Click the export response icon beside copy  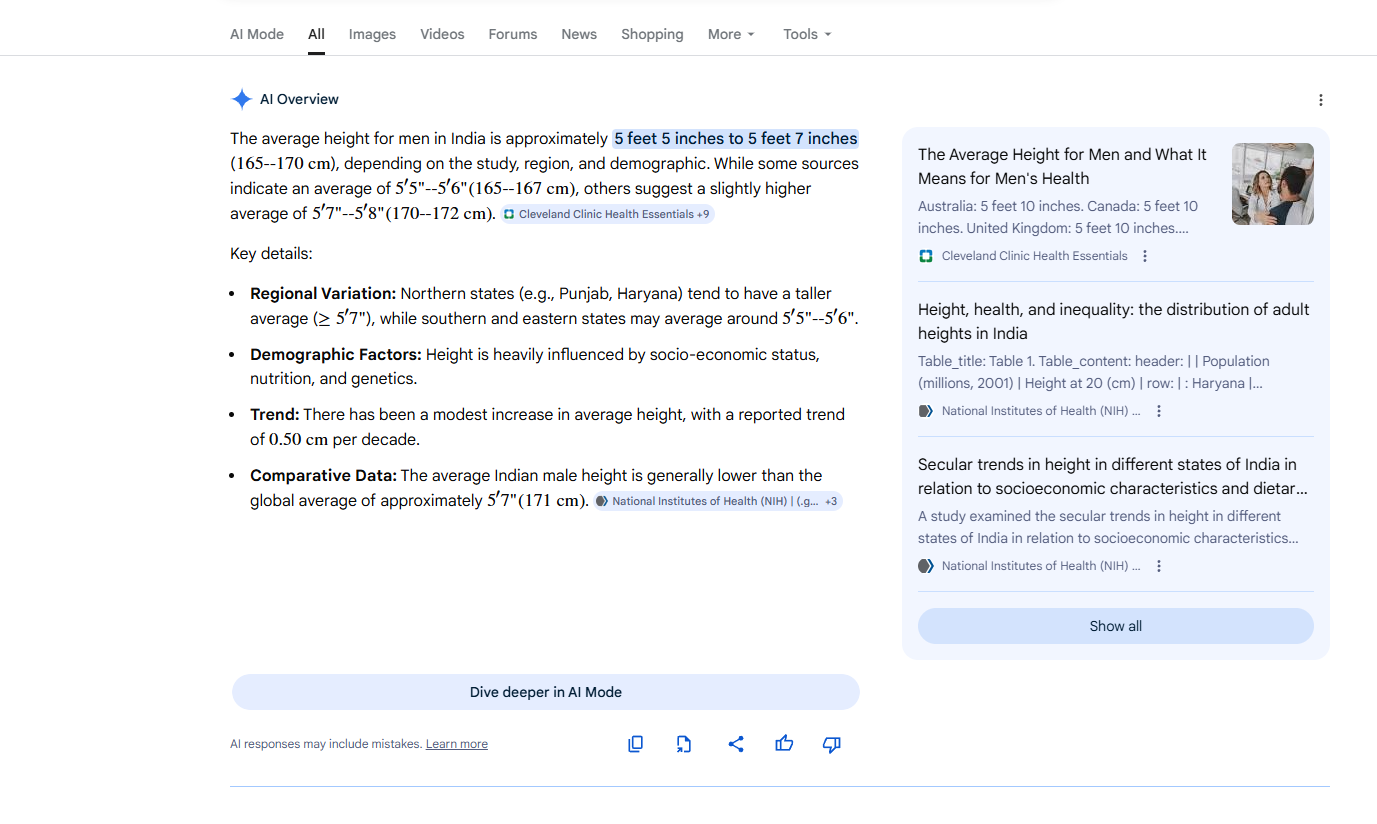click(x=684, y=744)
